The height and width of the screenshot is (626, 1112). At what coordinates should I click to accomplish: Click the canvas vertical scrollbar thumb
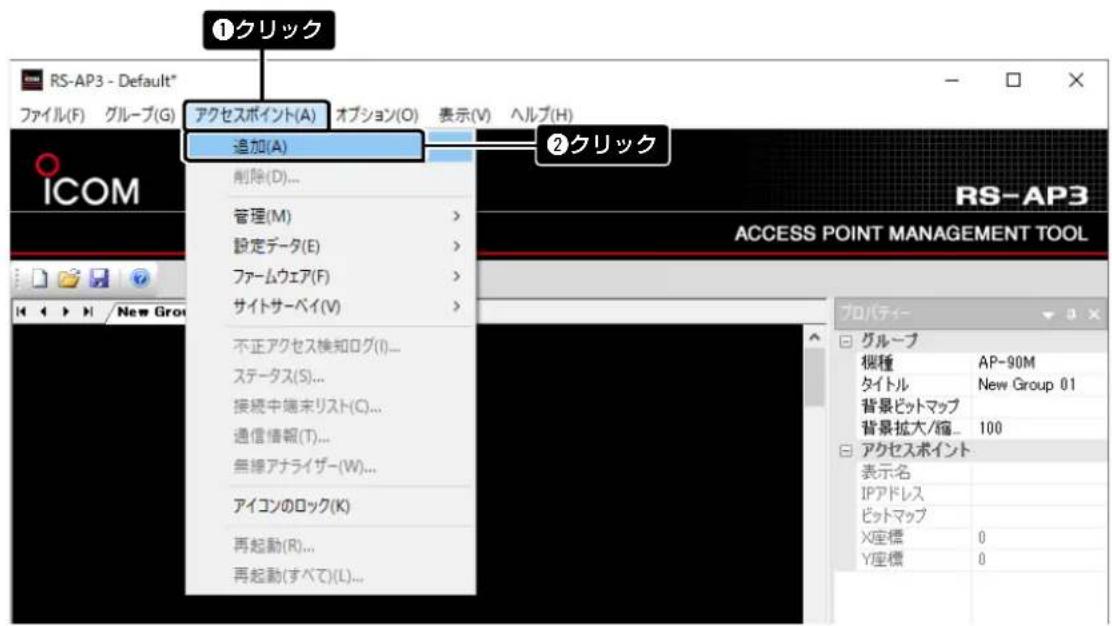click(x=815, y=377)
